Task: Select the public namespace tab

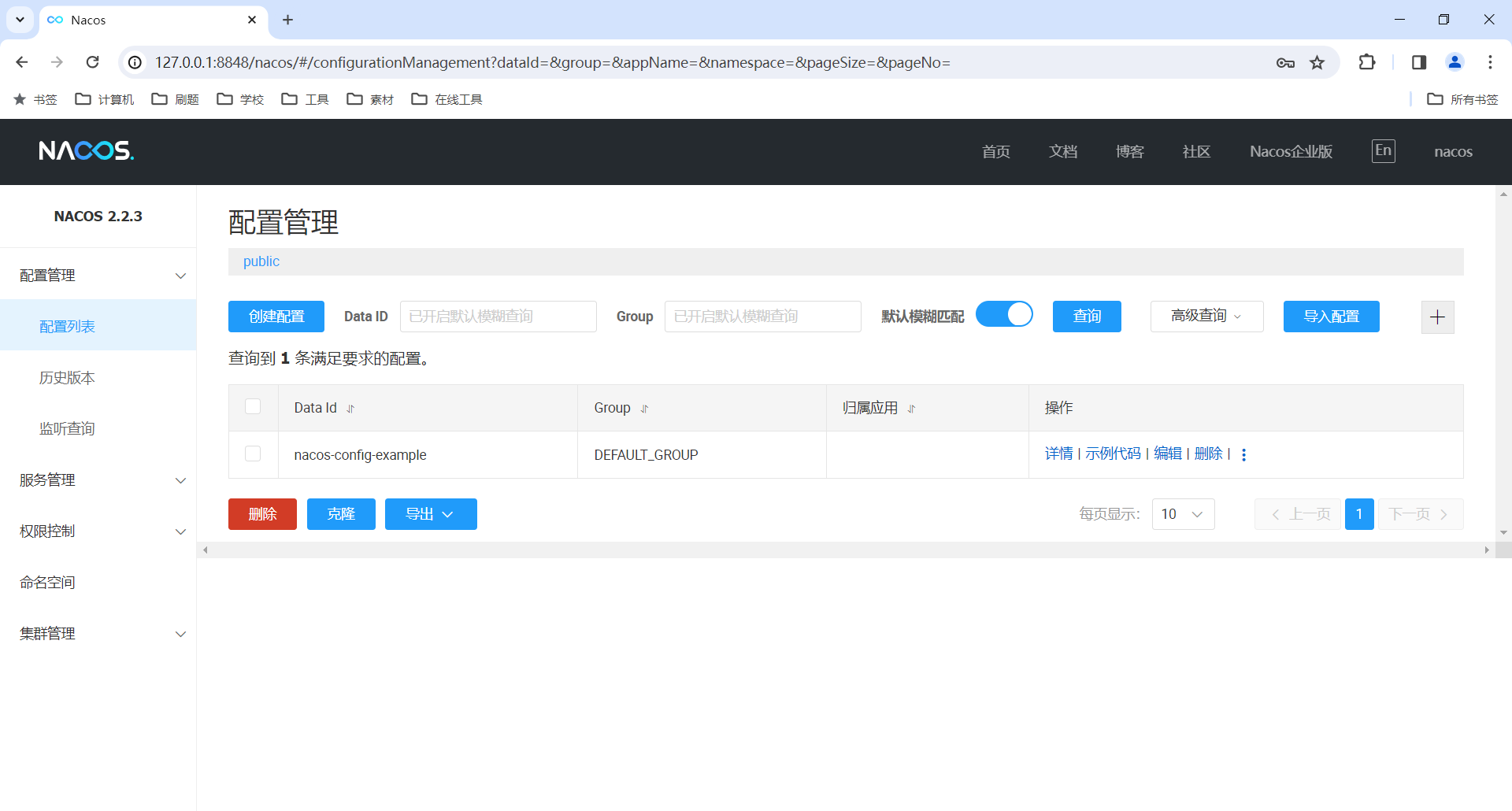Action: coord(261,261)
